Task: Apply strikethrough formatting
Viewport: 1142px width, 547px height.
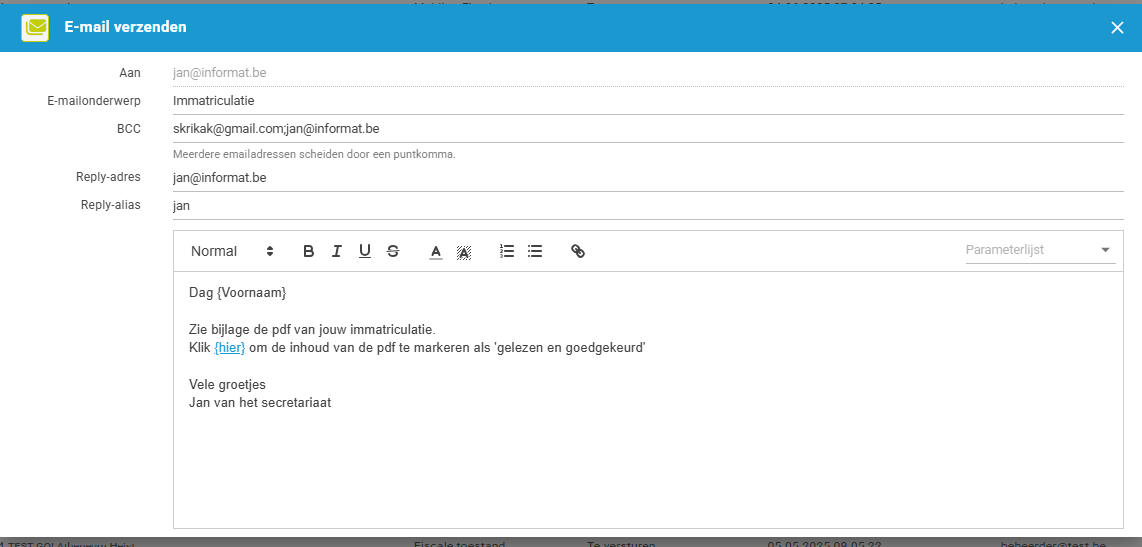Action: [x=393, y=251]
